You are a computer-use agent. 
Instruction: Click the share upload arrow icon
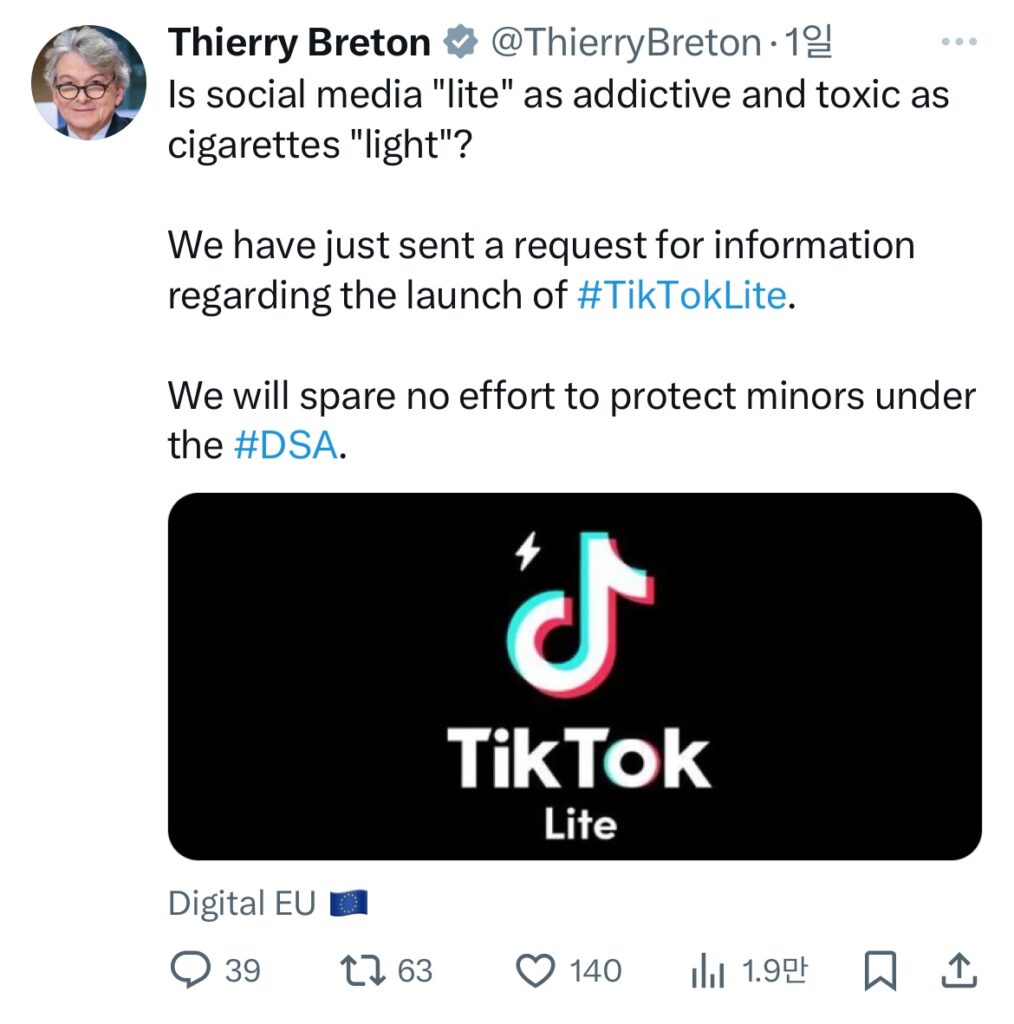(x=958, y=968)
